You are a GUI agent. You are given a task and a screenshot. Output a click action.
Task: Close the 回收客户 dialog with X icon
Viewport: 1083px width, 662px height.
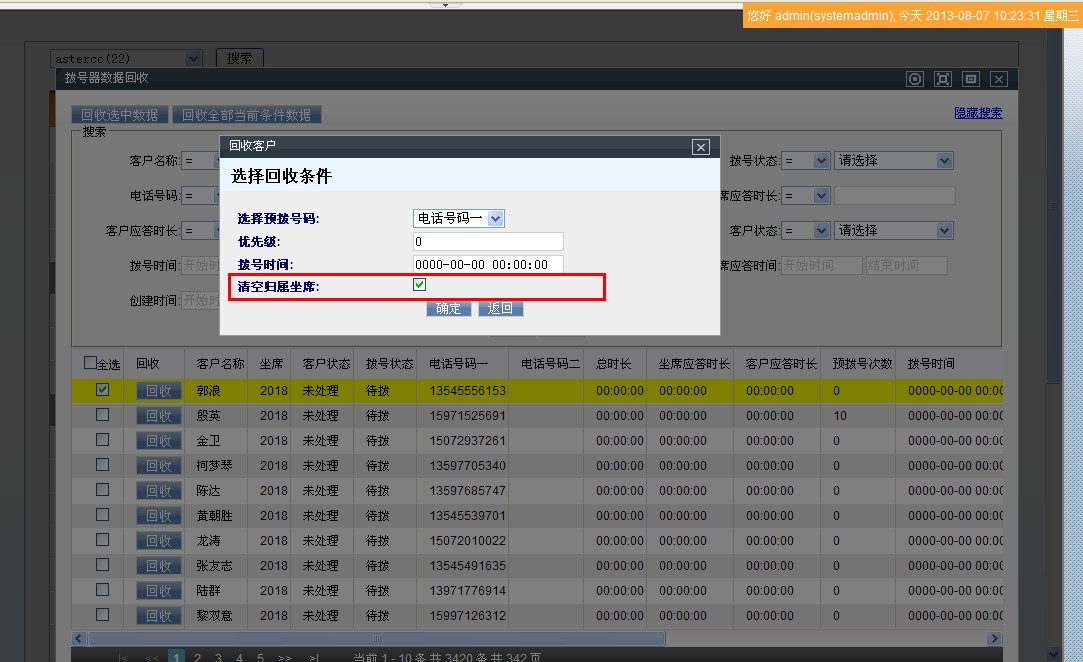pos(701,147)
